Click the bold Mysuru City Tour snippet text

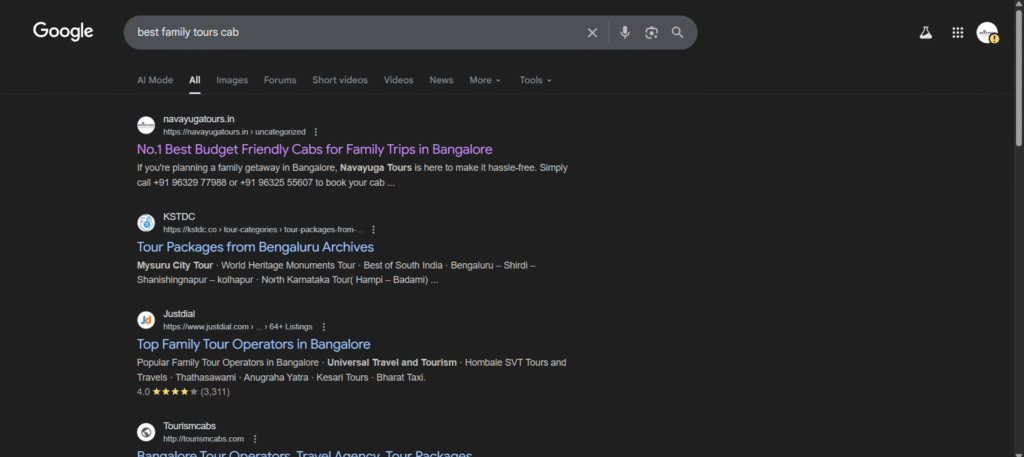[175, 266]
